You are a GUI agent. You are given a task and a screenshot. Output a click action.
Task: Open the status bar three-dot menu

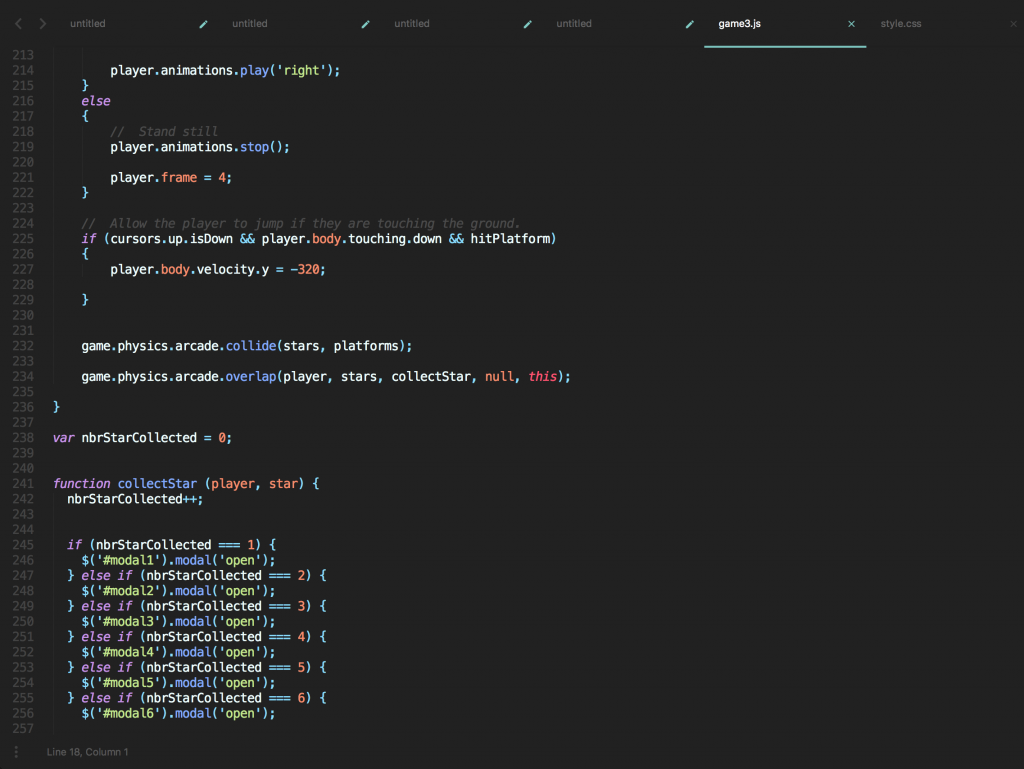(x=16, y=752)
